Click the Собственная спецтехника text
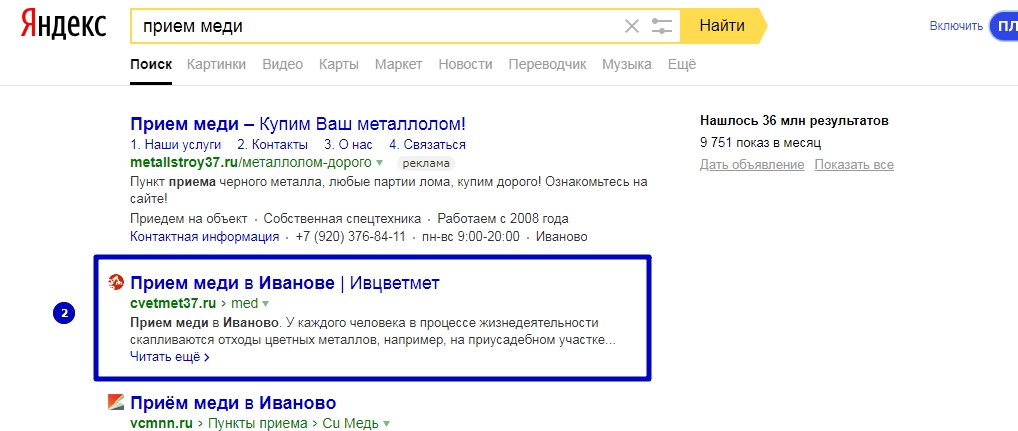 (x=342, y=219)
